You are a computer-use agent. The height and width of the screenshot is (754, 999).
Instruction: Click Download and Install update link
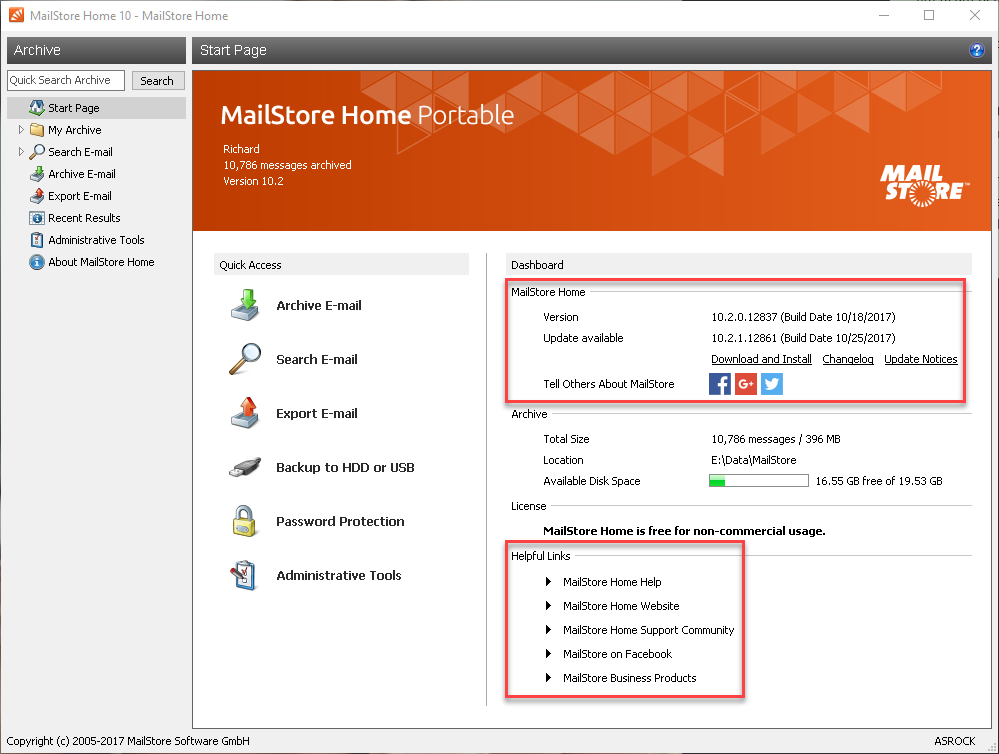point(761,359)
